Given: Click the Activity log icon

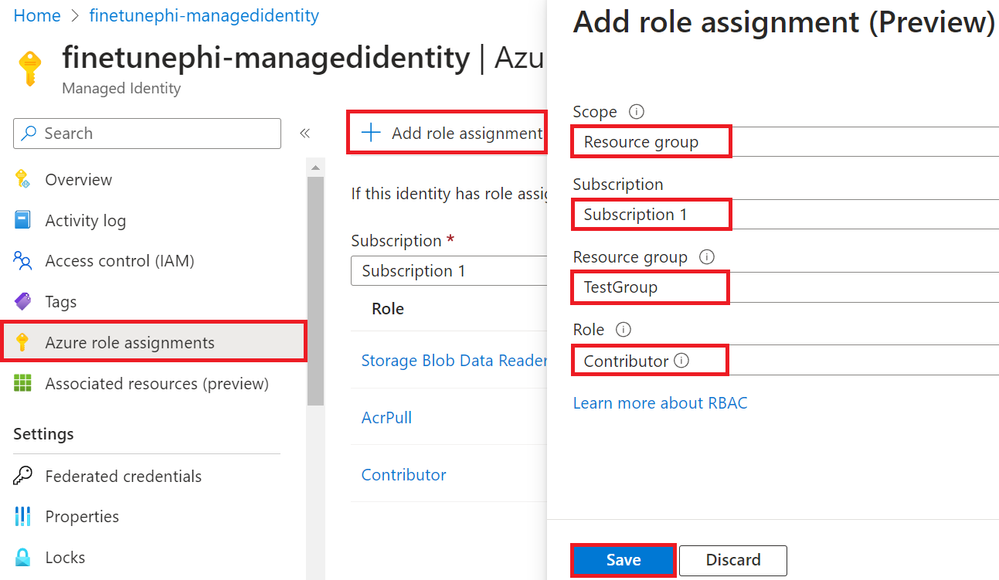Looking at the screenshot, I should point(22,221).
